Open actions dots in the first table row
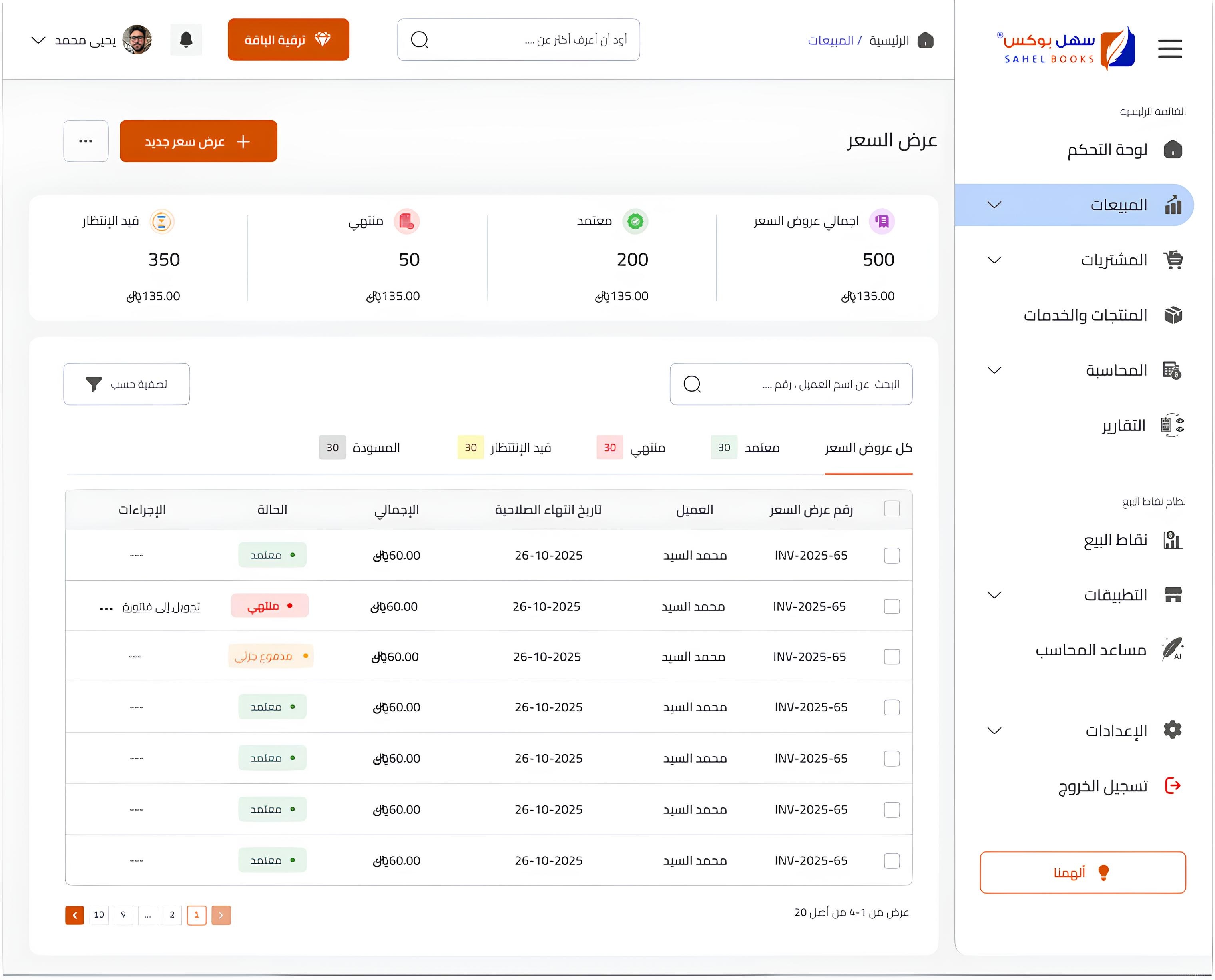This screenshot has height=980, width=1215. (137, 556)
